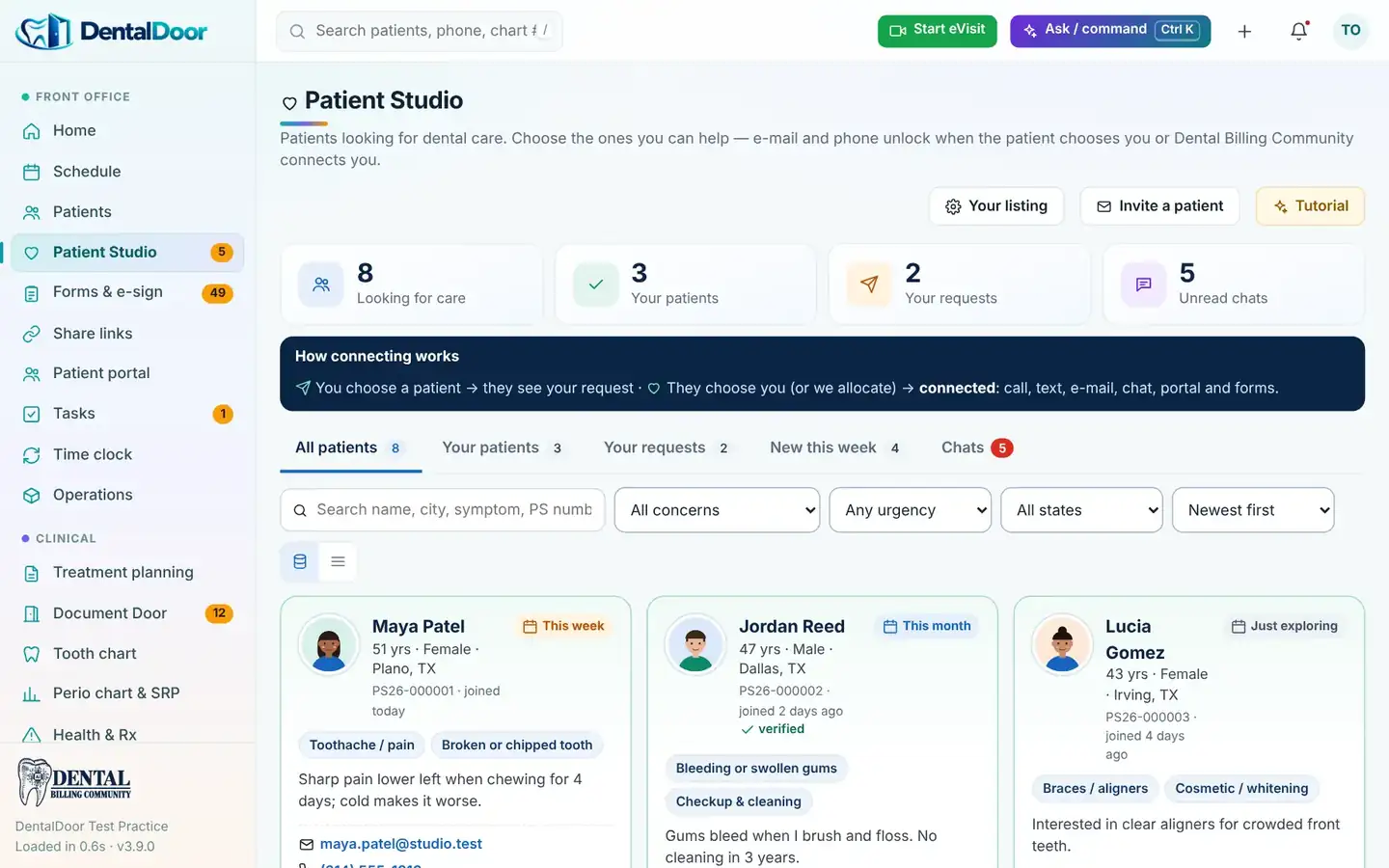Click Maya Patel's avatar
The height and width of the screenshot is (868, 1389).
pyautogui.click(x=329, y=644)
